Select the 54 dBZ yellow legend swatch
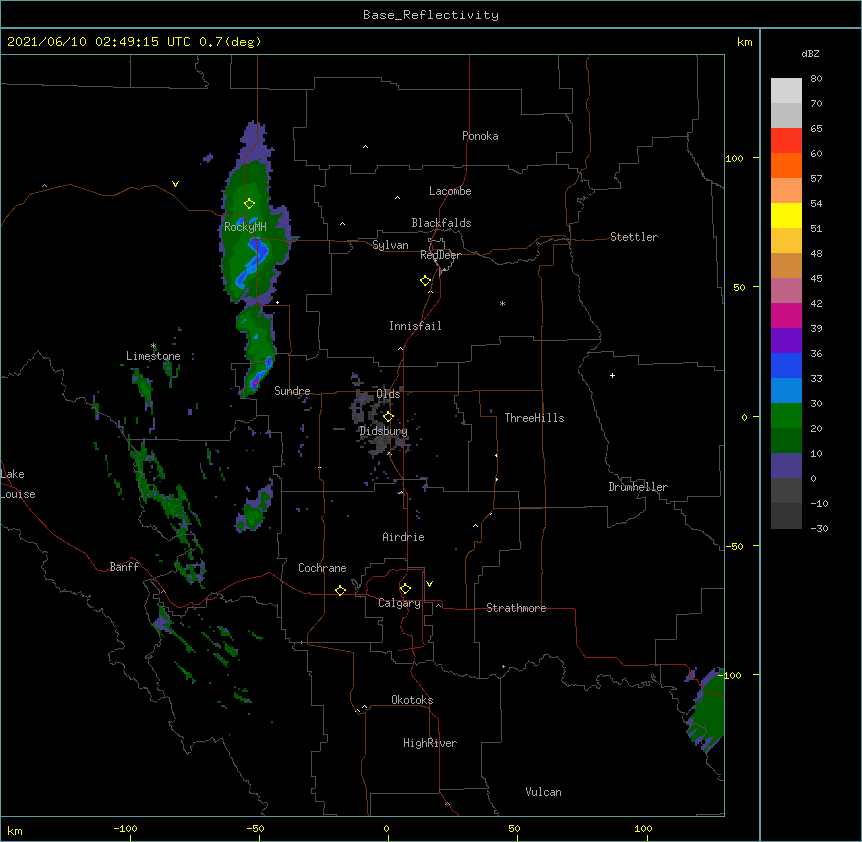 pyautogui.click(x=786, y=215)
